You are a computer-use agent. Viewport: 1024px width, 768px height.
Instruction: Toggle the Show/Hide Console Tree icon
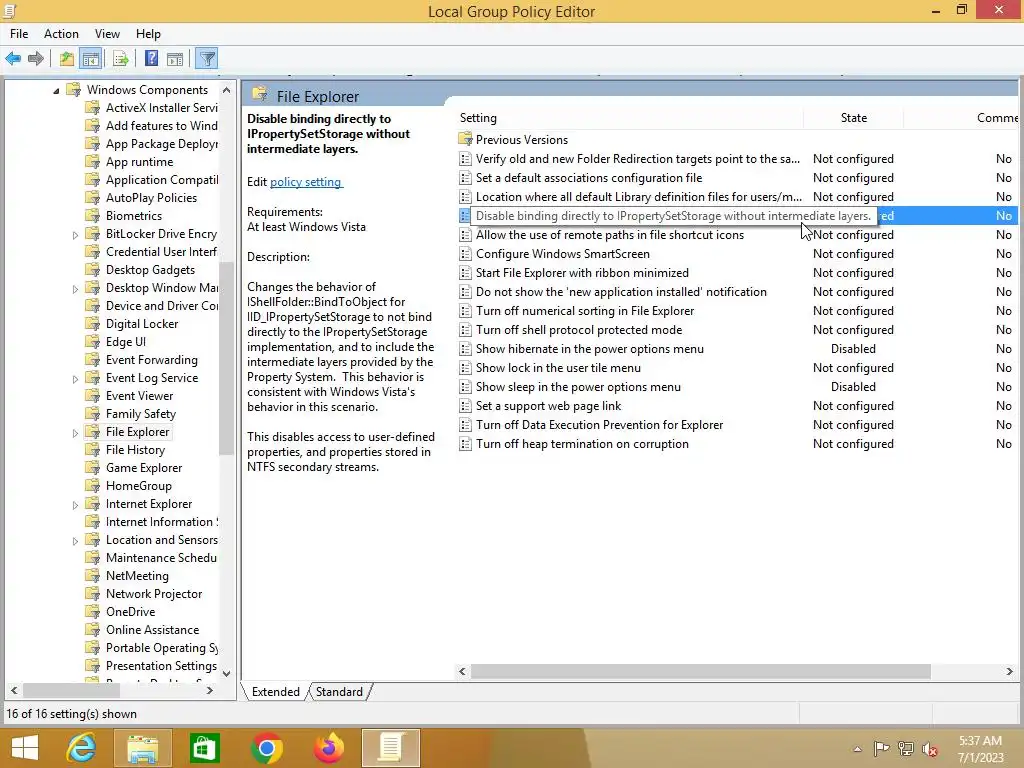click(91, 59)
